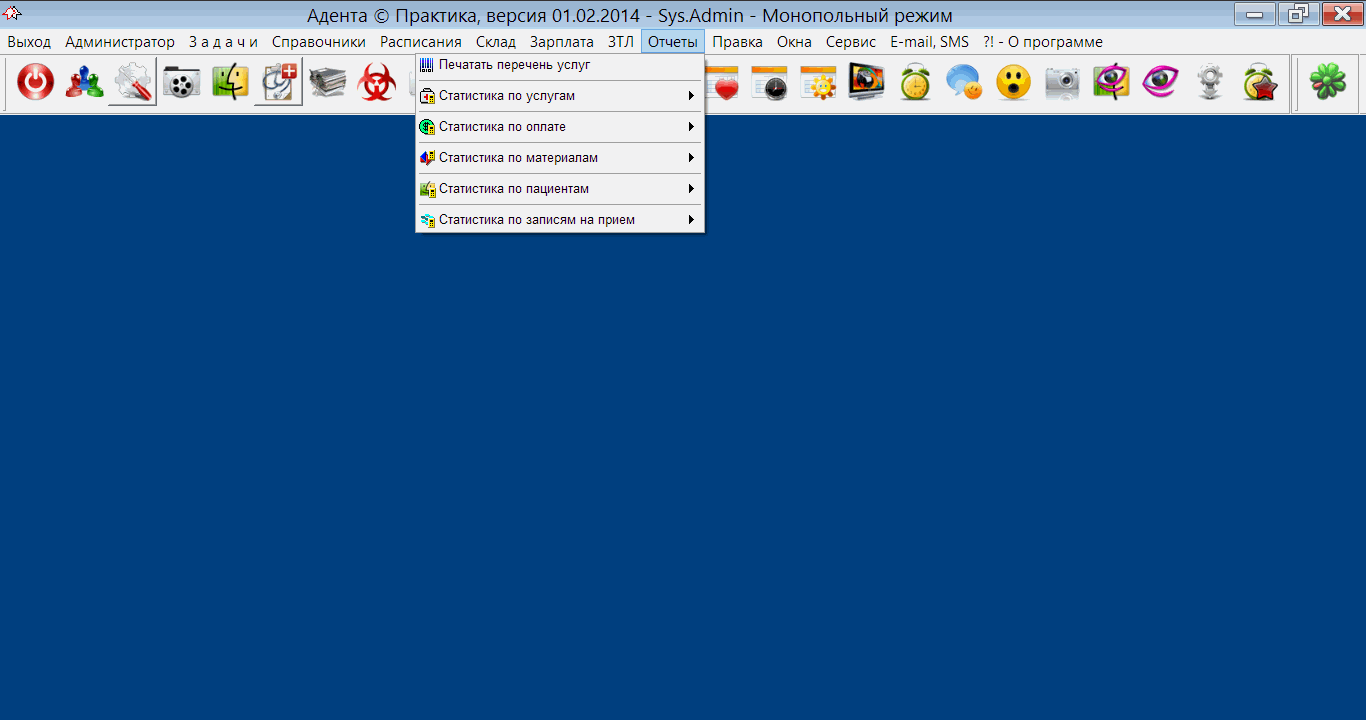Open the red biohazard toolbar icon
This screenshot has width=1366, height=720.
pos(377,83)
